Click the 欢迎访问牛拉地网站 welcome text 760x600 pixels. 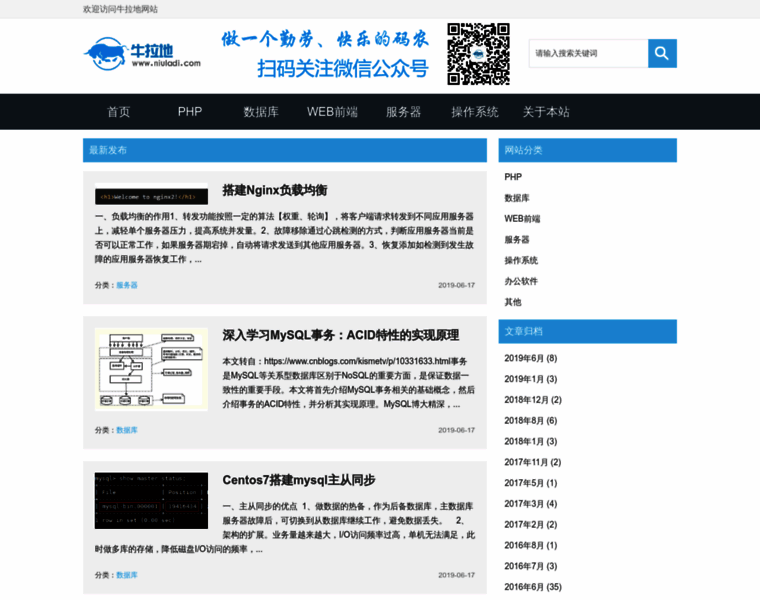pos(120,9)
